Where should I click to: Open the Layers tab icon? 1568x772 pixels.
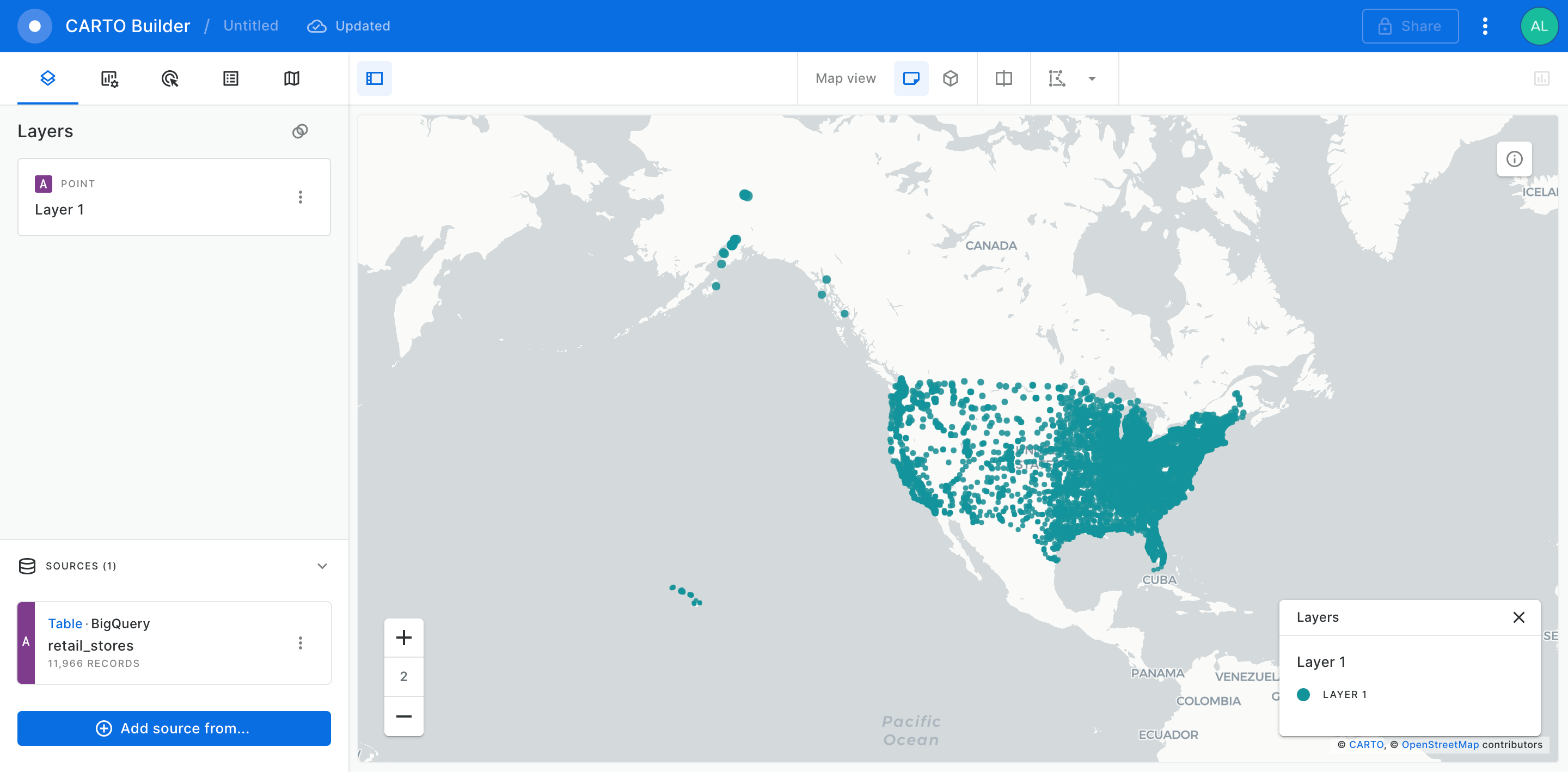[47, 78]
